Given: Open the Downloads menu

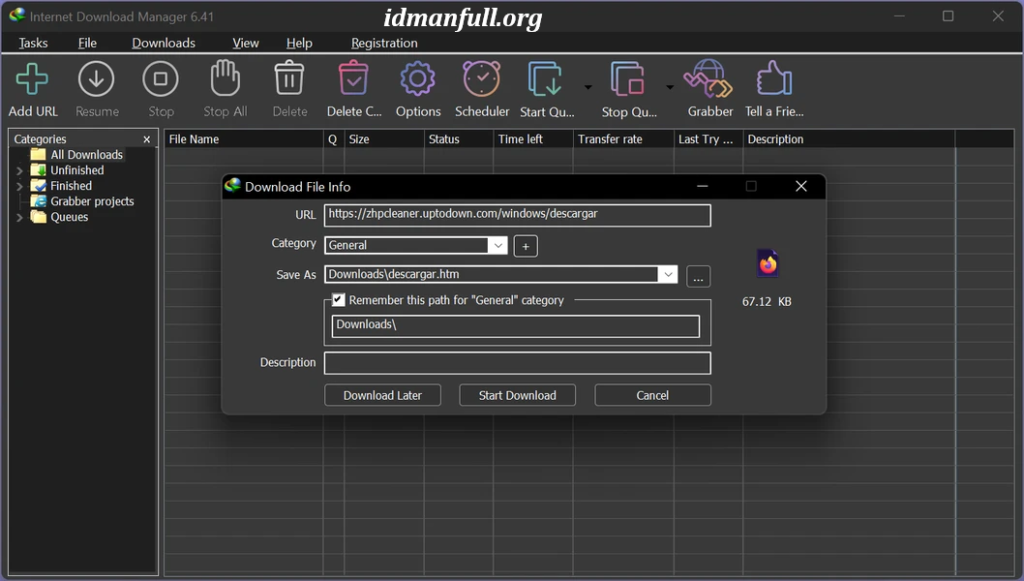Looking at the screenshot, I should [163, 43].
